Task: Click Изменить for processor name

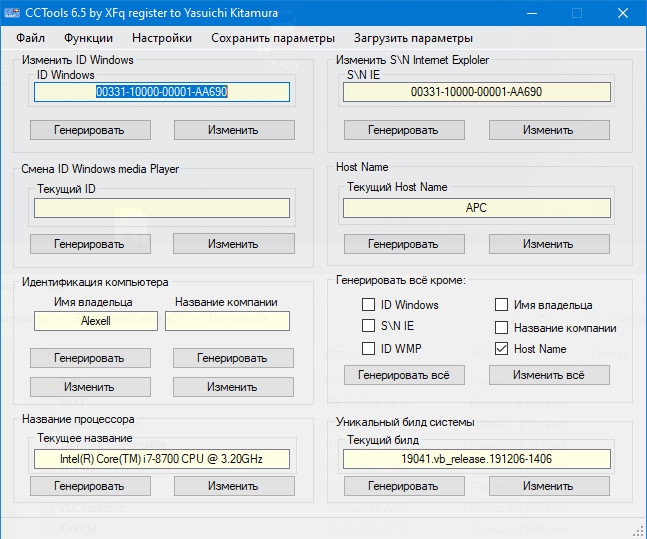Action: pyautogui.click(x=234, y=486)
